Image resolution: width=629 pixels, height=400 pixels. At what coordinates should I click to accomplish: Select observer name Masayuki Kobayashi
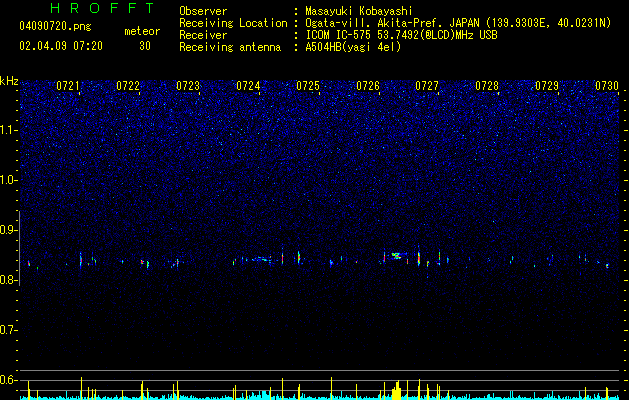(x=359, y=11)
